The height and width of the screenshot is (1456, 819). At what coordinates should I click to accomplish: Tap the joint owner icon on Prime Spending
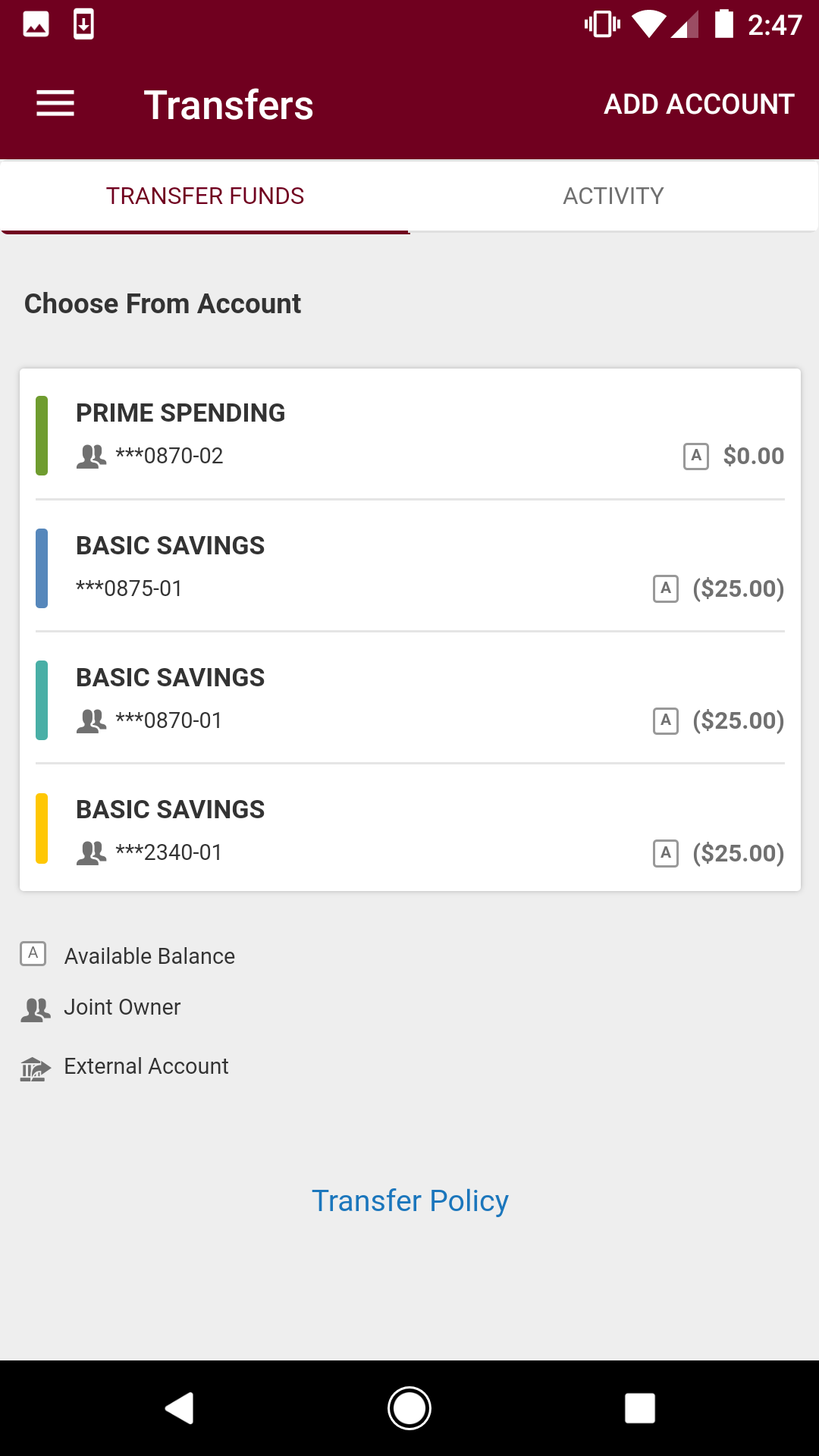[x=91, y=457]
